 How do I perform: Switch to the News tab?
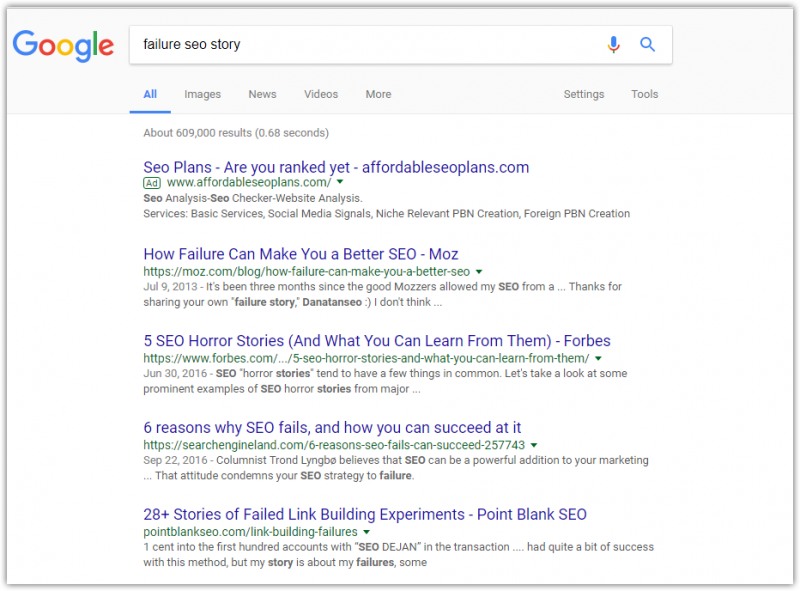[262, 94]
